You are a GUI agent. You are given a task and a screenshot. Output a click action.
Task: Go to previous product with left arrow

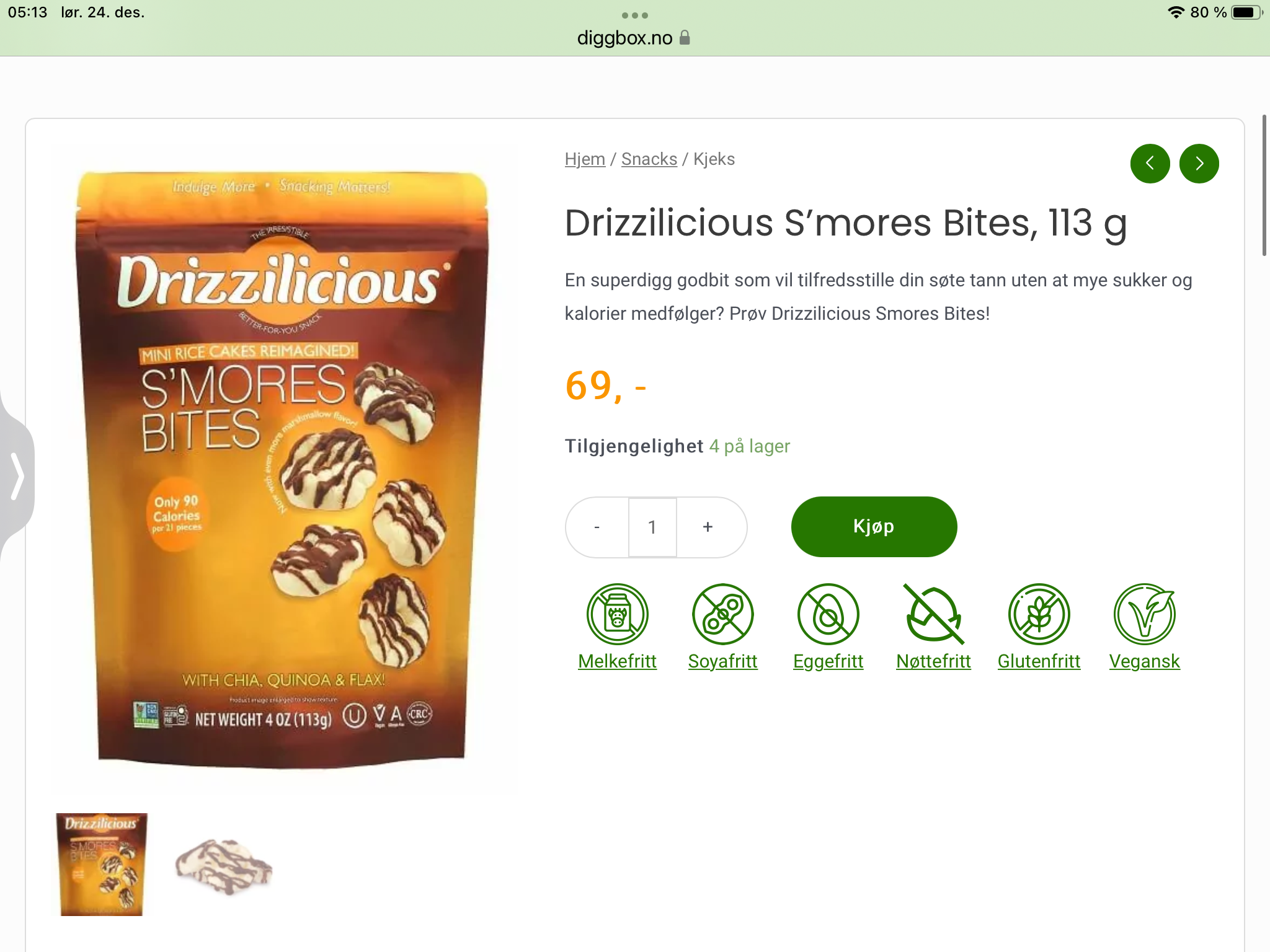click(1150, 164)
